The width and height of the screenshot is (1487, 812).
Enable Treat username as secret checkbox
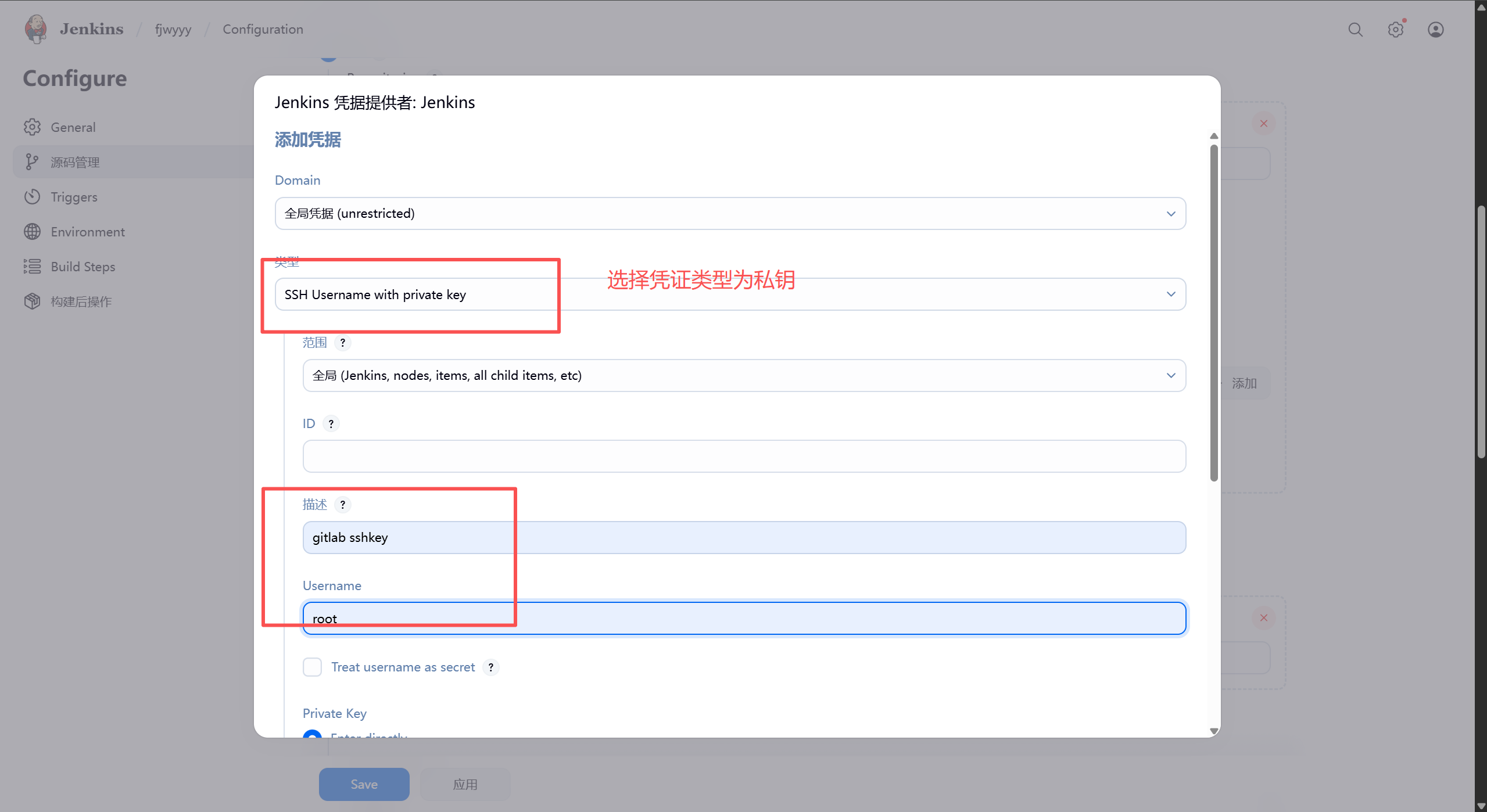click(x=313, y=667)
